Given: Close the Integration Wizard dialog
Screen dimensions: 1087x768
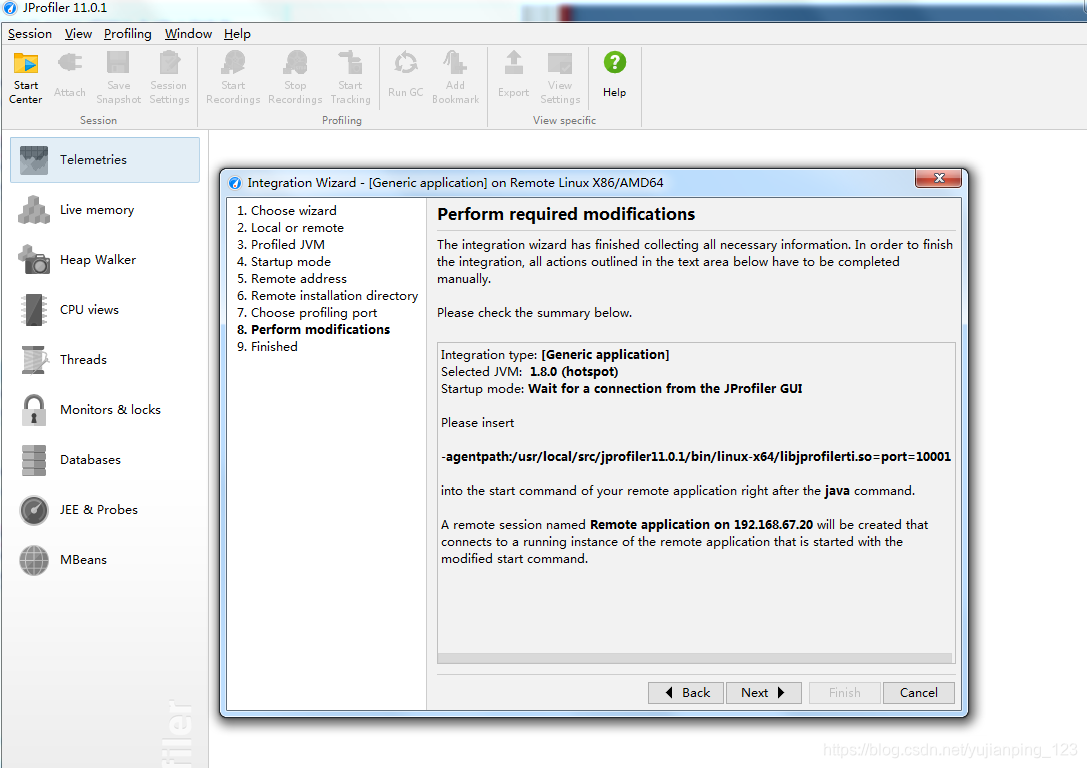Looking at the screenshot, I should [939, 178].
